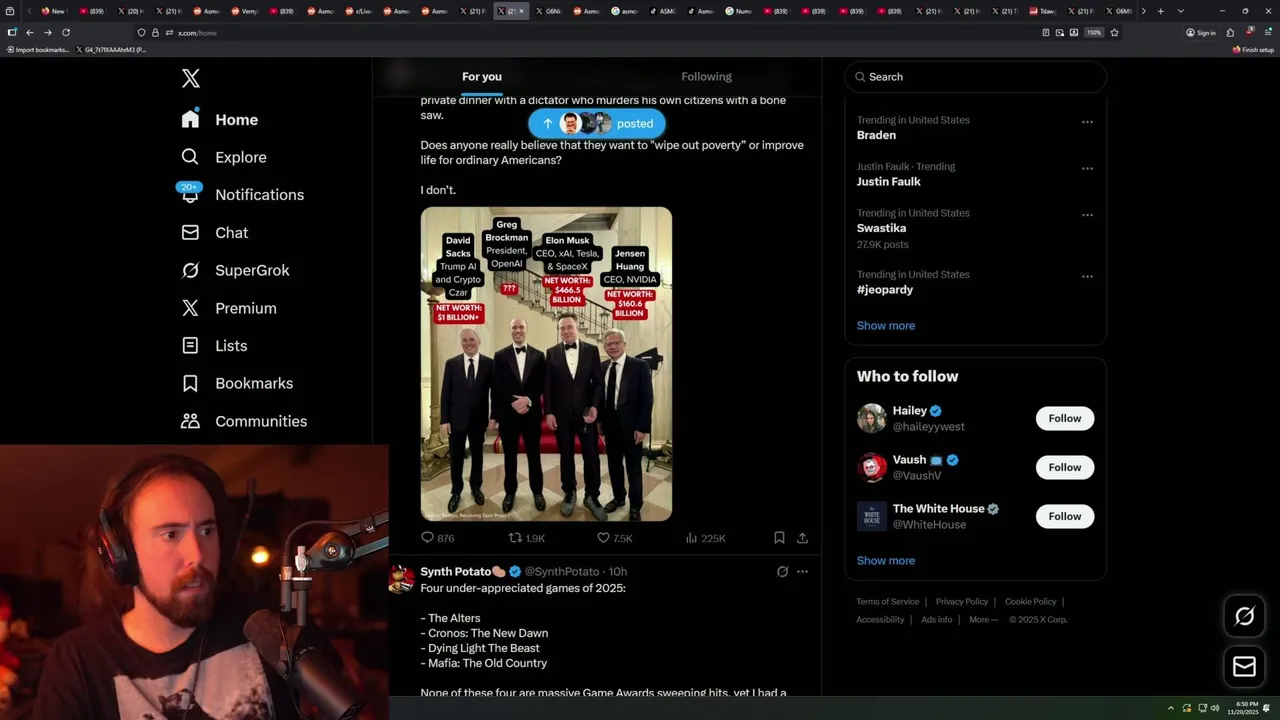
Task: Switch to the Following tab
Action: click(x=707, y=77)
